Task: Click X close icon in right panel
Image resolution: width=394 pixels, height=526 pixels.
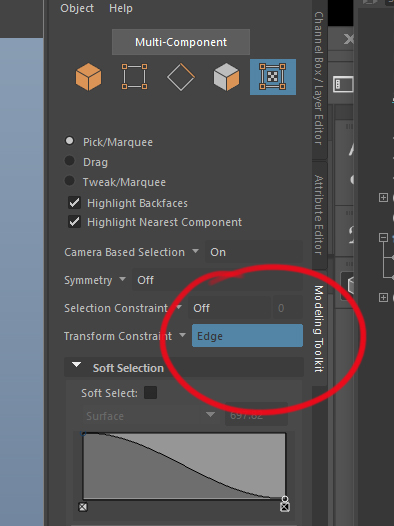Action: coord(349,39)
